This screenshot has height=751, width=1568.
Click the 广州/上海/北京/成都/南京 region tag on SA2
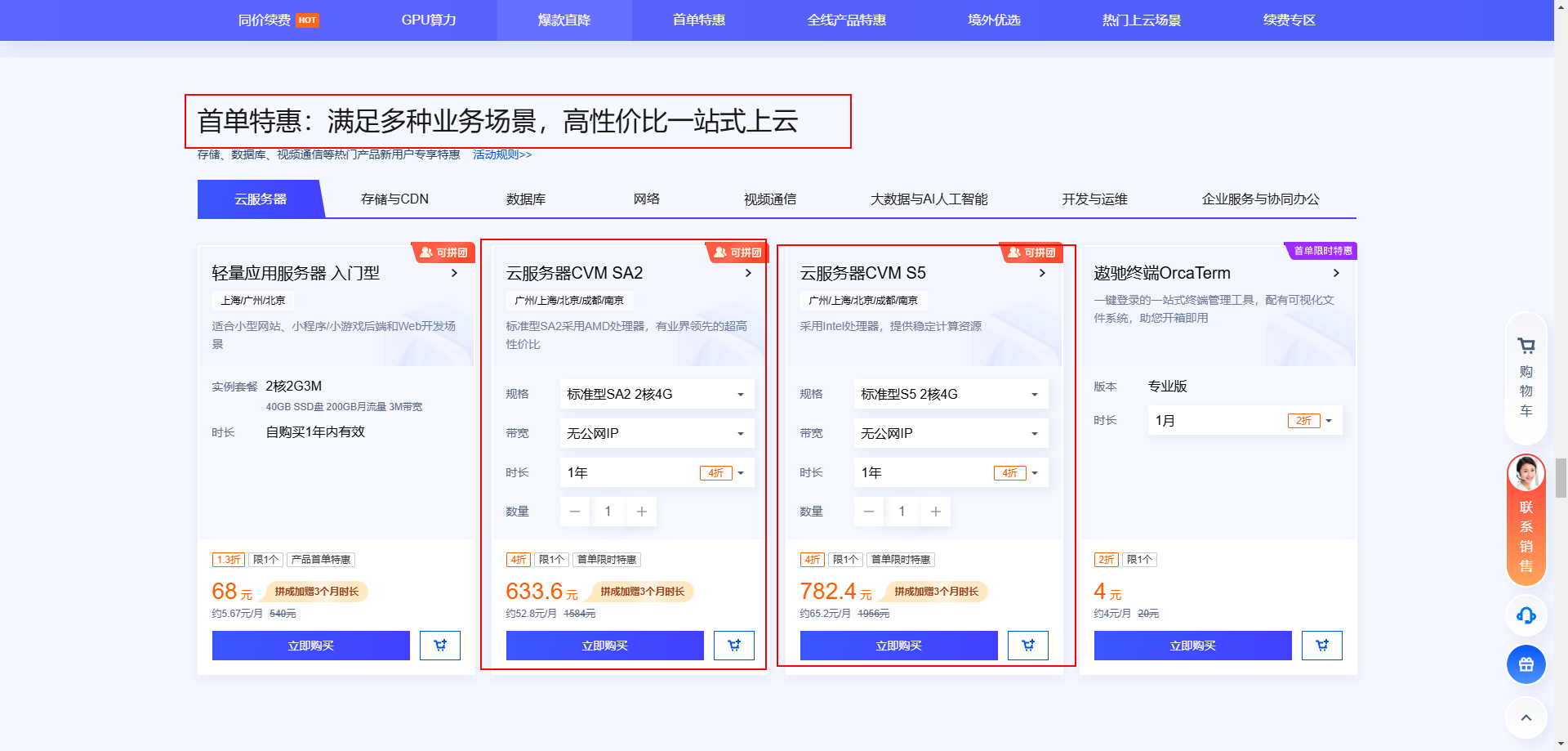click(x=569, y=301)
